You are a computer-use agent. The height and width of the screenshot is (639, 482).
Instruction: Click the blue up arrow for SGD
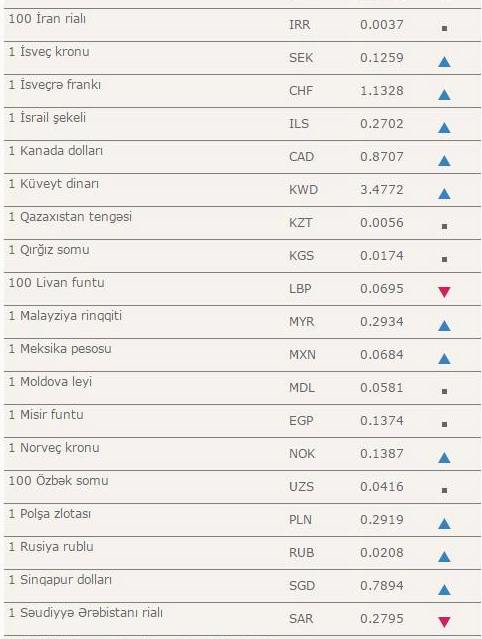[444, 589]
